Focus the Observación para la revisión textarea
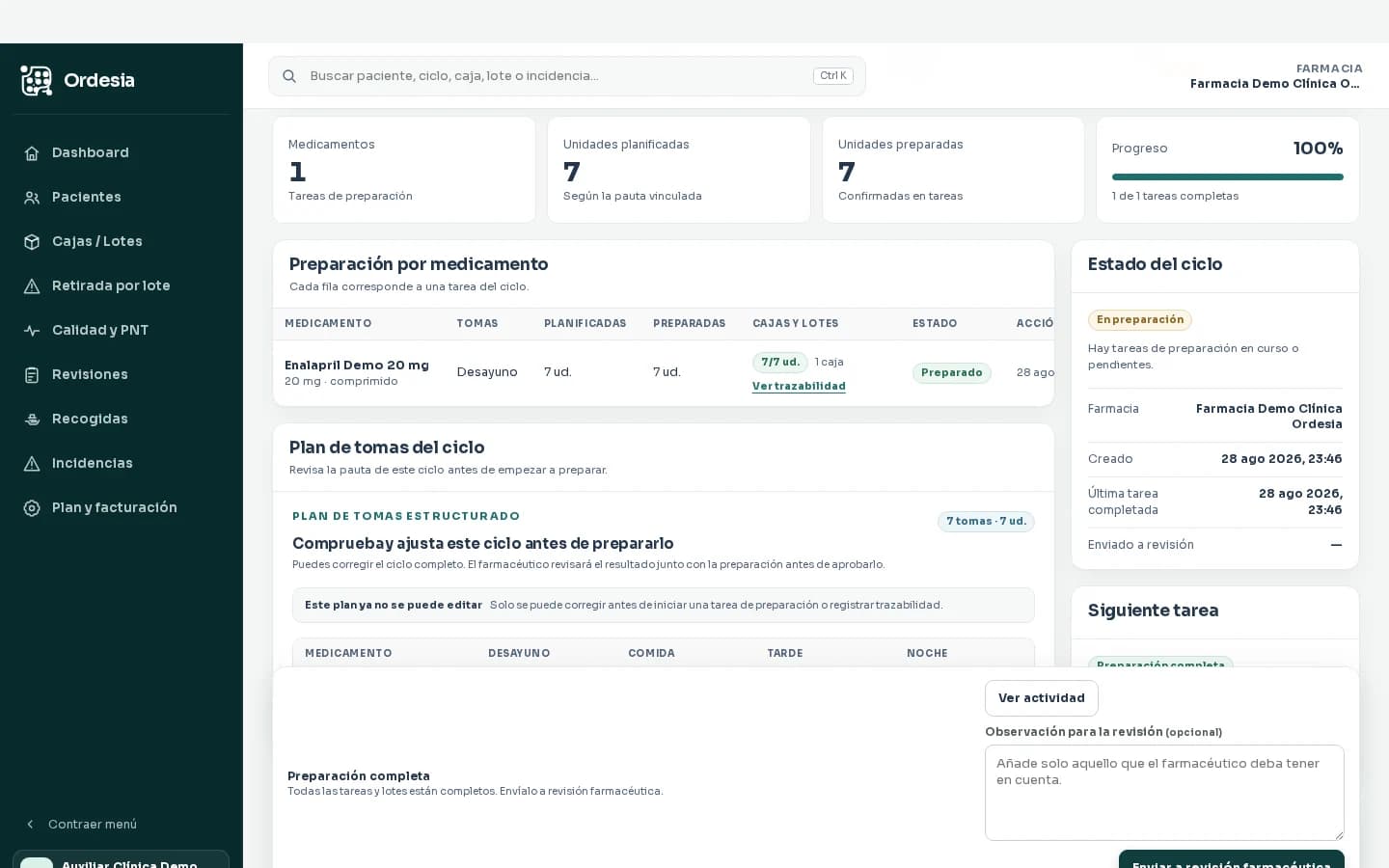Viewport: 1389px width, 868px height. click(x=1164, y=793)
